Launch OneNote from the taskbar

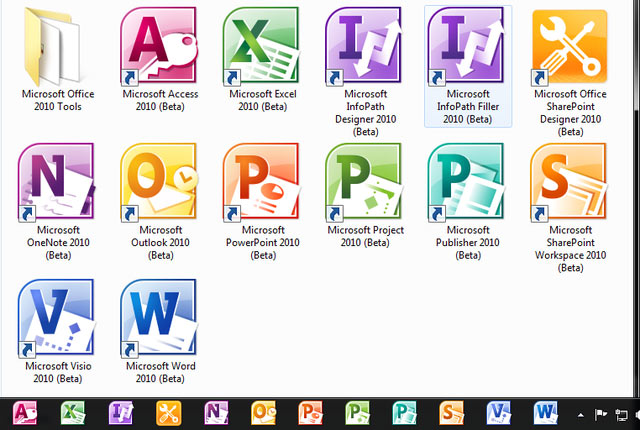pyautogui.click(x=216, y=413)
